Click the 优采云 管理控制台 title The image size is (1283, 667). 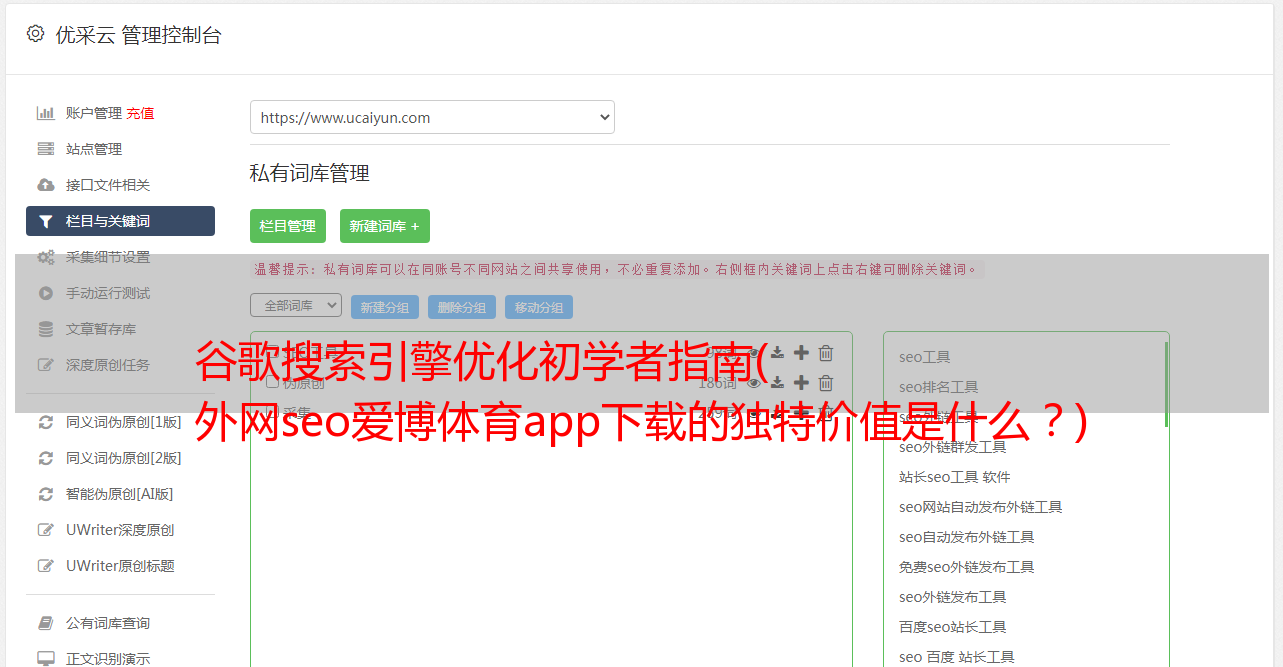(138, 35)
